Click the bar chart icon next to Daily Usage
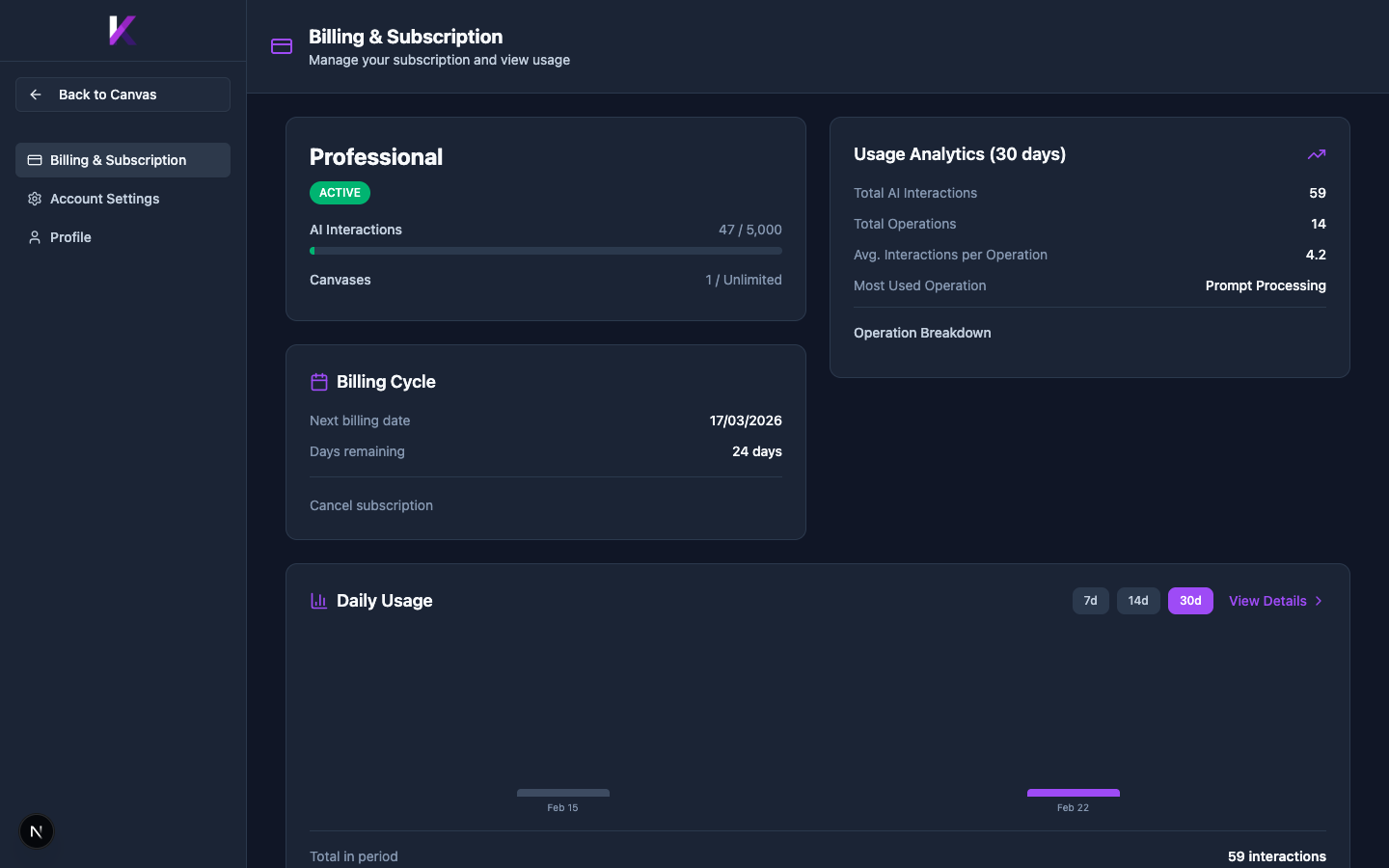The height and width of the screenshot is (868, 1389). click(x=318, y=600)
